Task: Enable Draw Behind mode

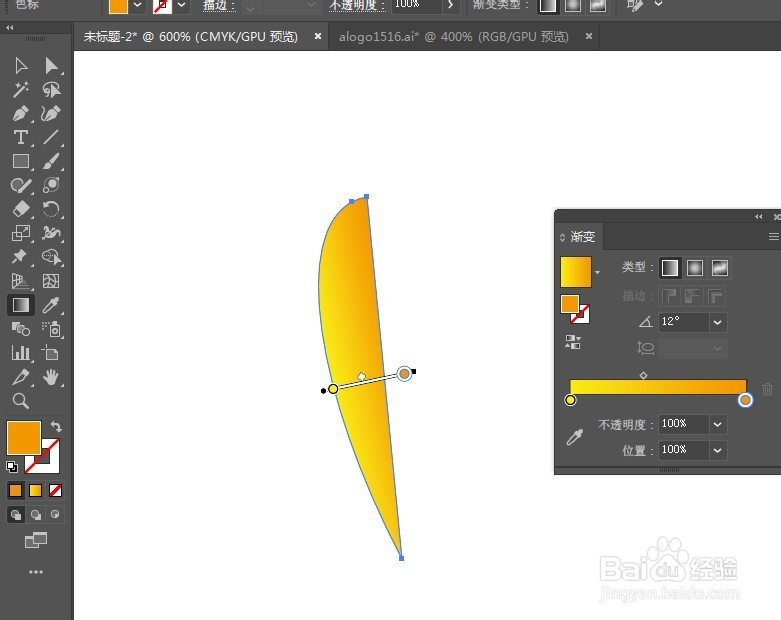Action: point(36,514)
